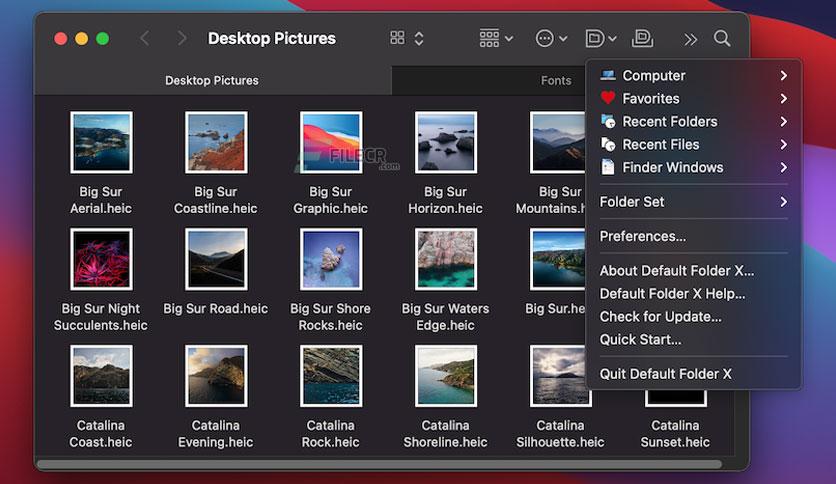Select Big Sur Graphic.heic thumbnail
The image size is (836, 484).
[x=331, y=142]
